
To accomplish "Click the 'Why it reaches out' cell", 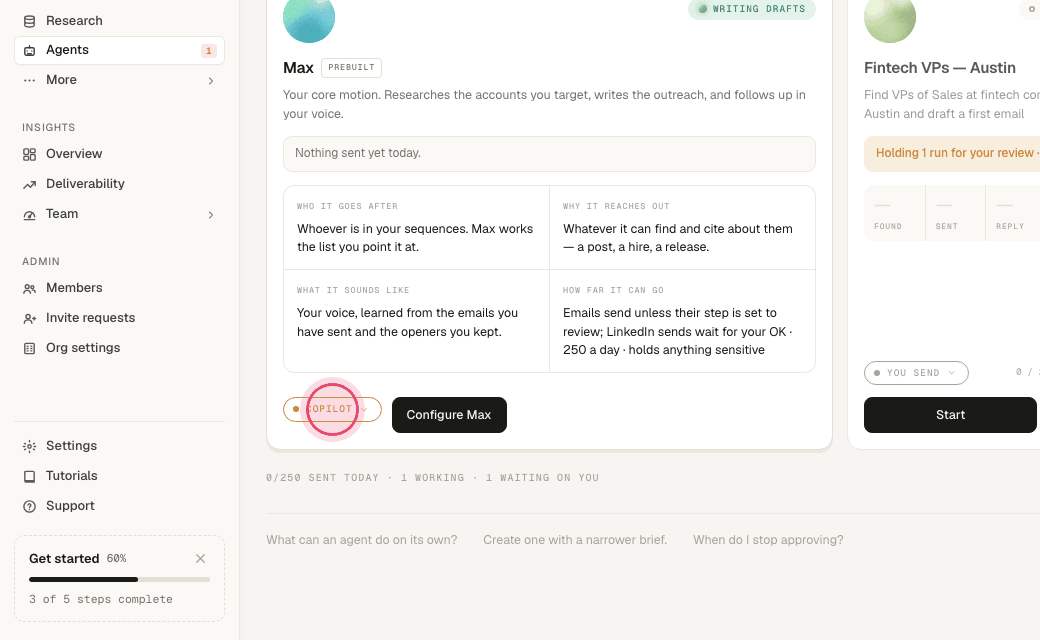I will [x=682, y=227].
